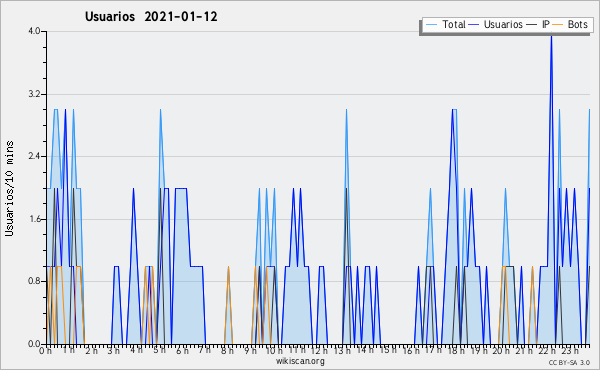Click the 20 h x-axis label
600x370 pixels.
click(501, 351)
